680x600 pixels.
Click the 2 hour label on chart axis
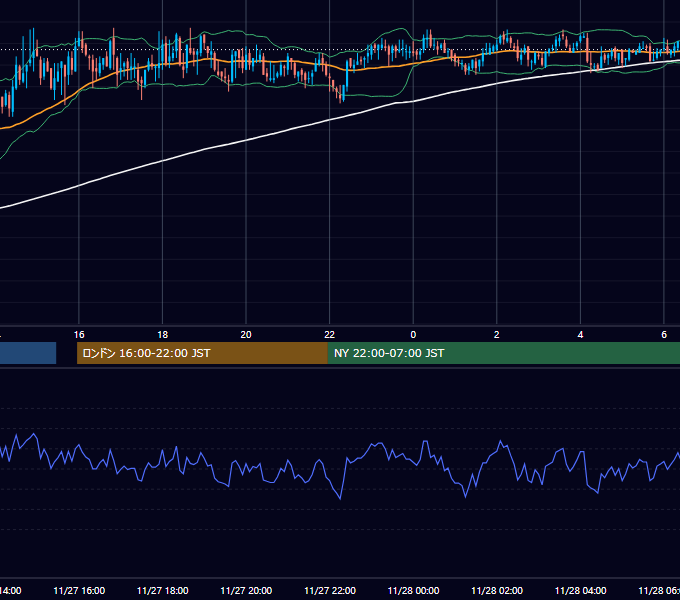click(497, 335)
